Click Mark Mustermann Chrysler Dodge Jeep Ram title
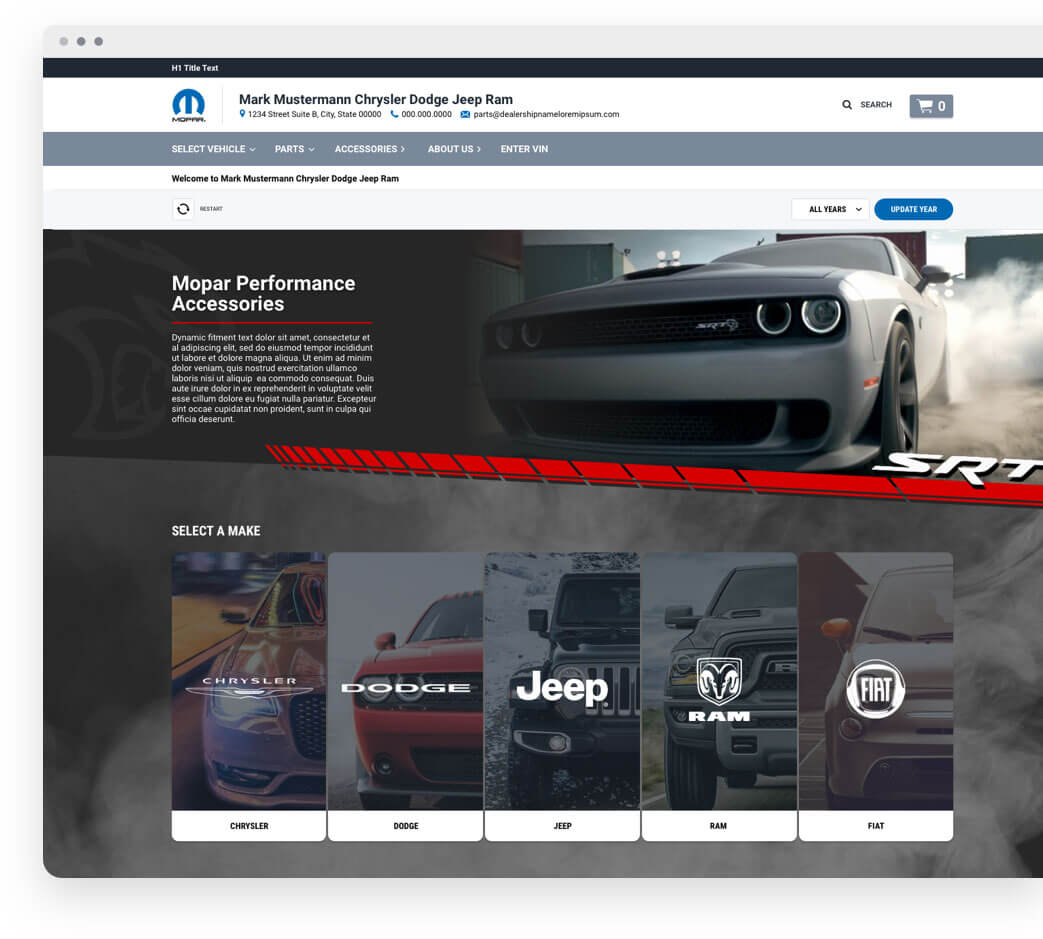 coord(376,99)
